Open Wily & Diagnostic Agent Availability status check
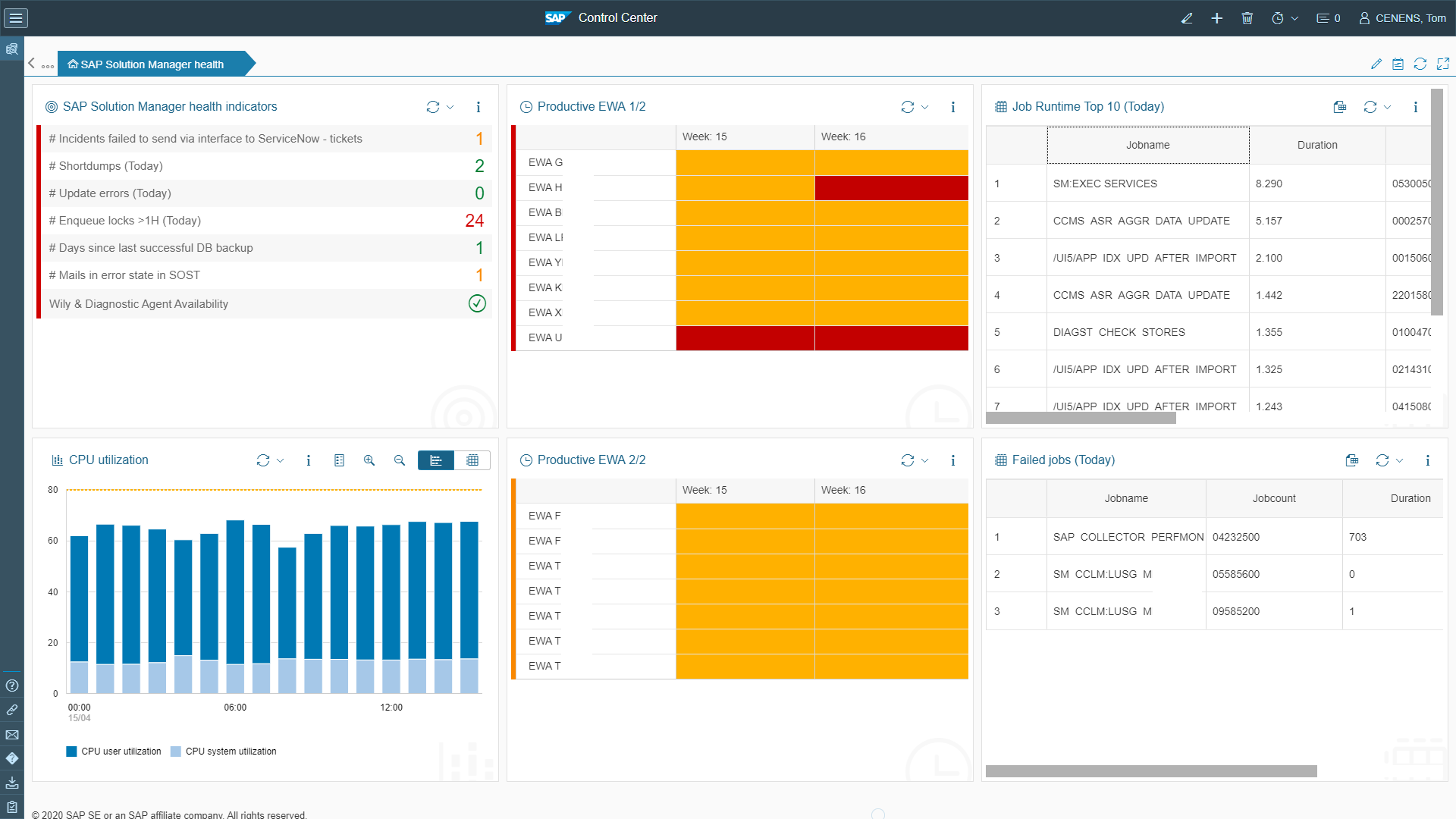This screenshot has height=819, width=1456. [x=477, y=303]
